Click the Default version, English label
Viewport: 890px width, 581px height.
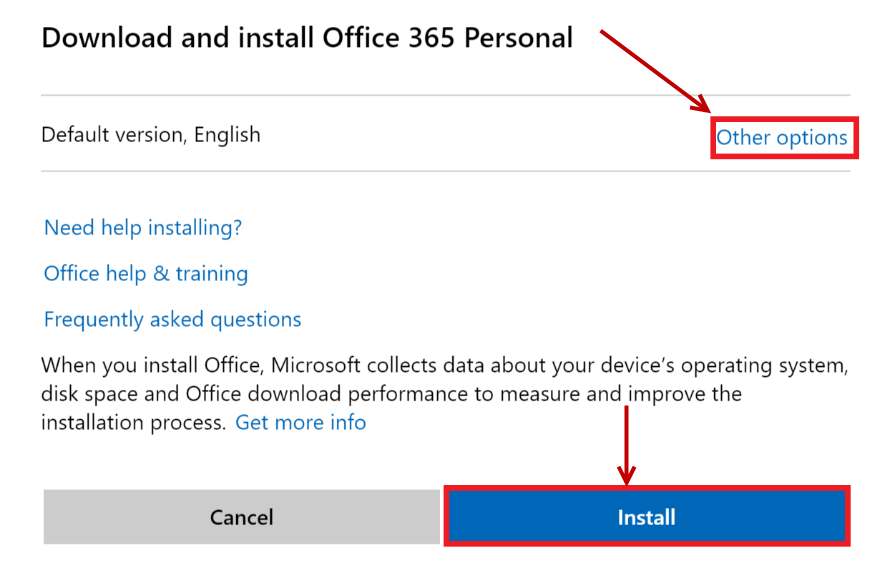pos(151,134)
